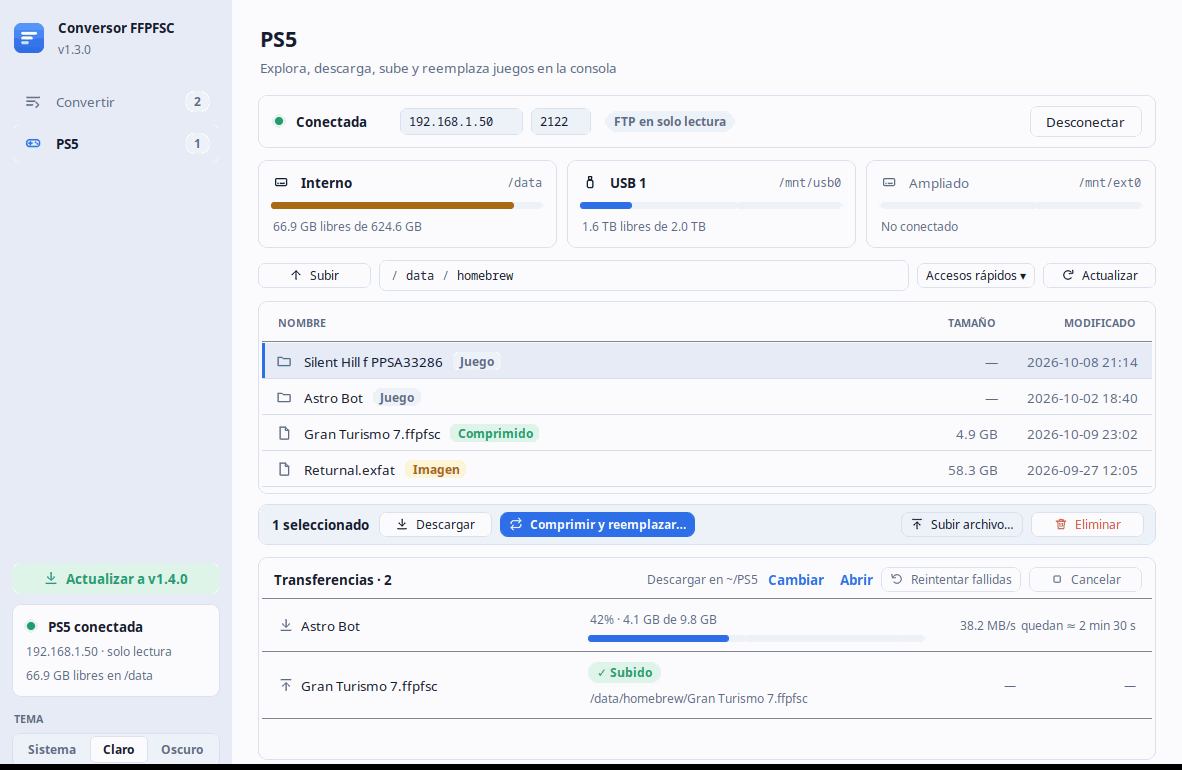
Task: Click the folder icon beside Silent Hill f
Action: pos(283,362)
